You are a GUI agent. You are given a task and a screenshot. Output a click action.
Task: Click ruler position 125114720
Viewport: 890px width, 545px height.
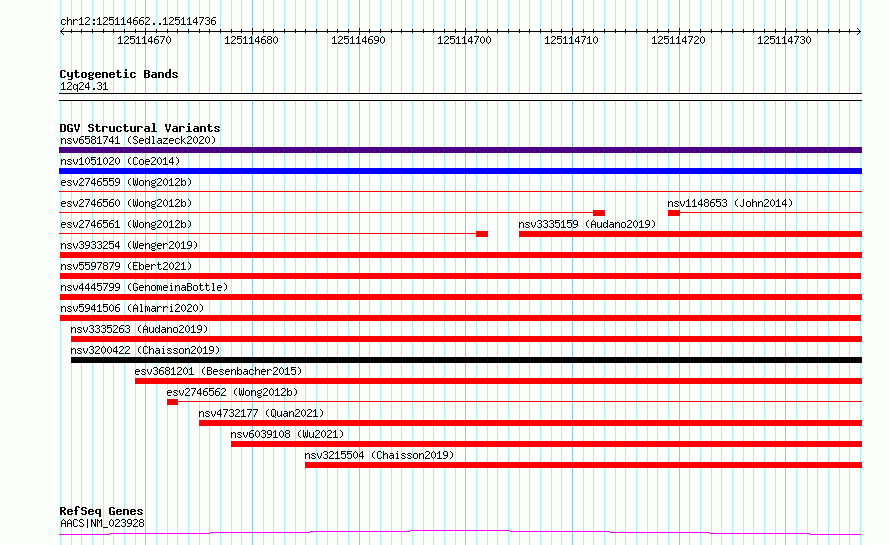point(678,40)
